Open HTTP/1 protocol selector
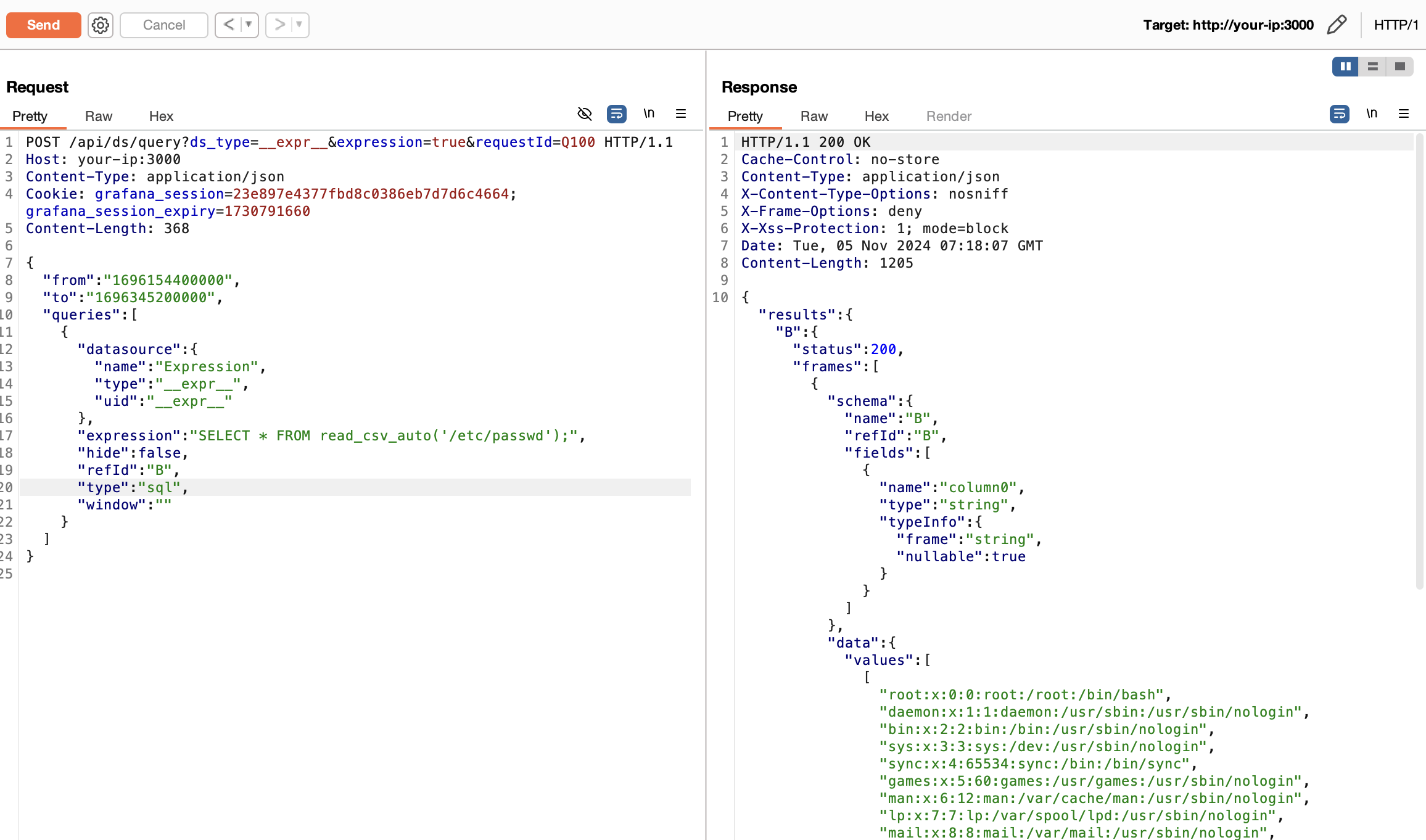The width and height of the screenshot is (1426, 840). (1395, 25)
